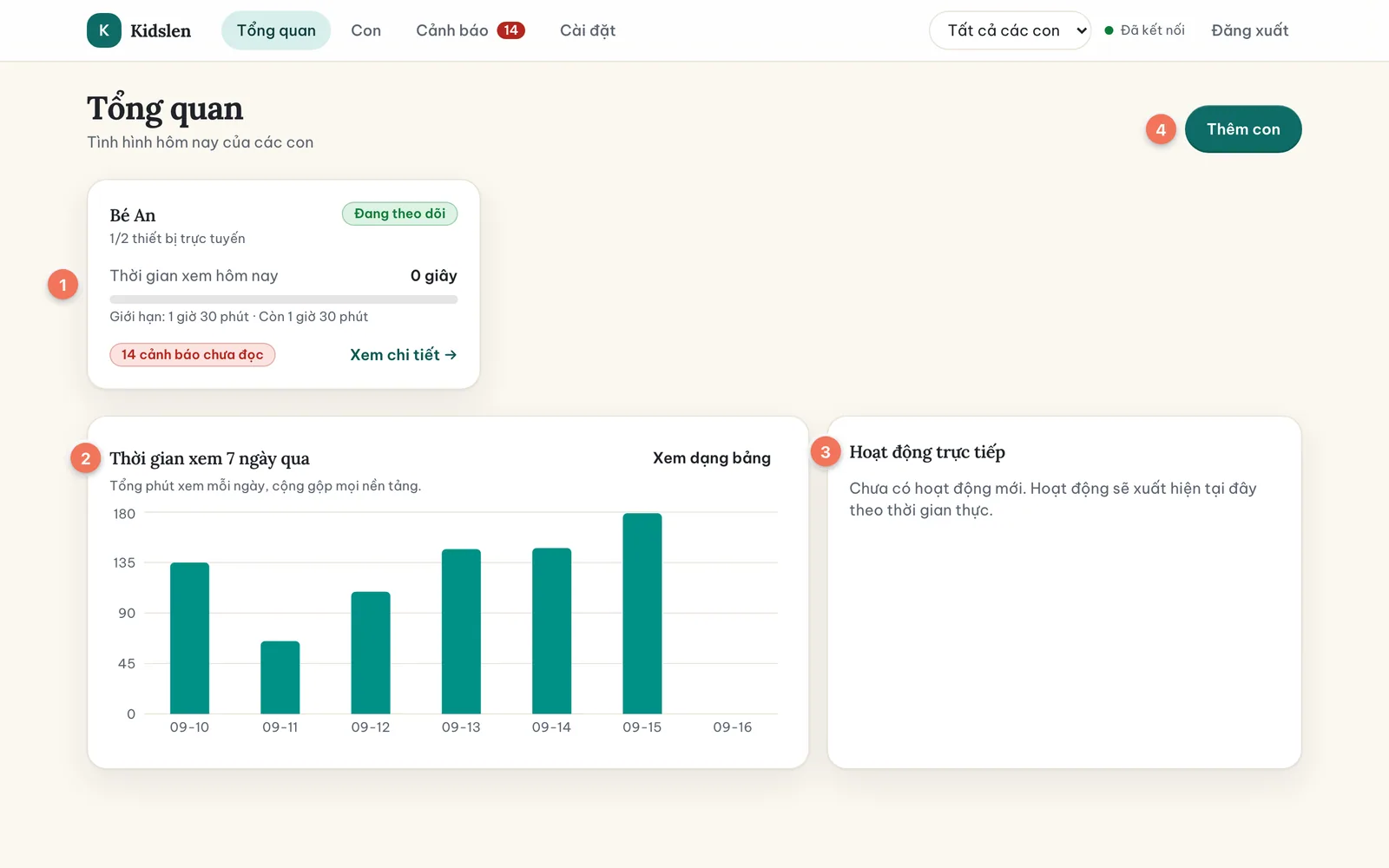This screenshot has height=868, width=1389.
Task: Click the 180 y-axis label
Action: pos(124,513)
